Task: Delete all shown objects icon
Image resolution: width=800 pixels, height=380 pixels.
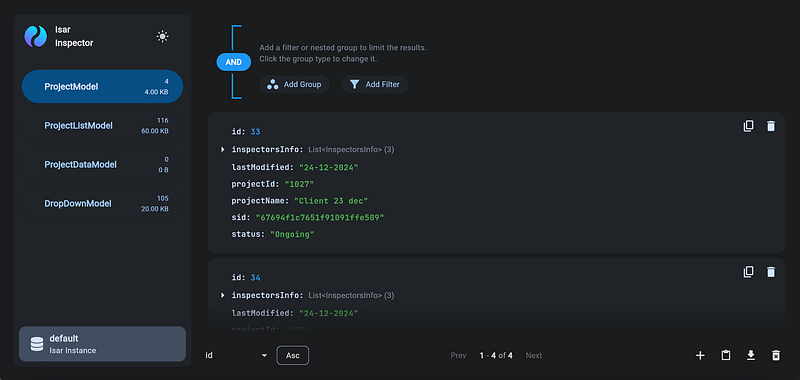Action: click(x=776, y=356)
